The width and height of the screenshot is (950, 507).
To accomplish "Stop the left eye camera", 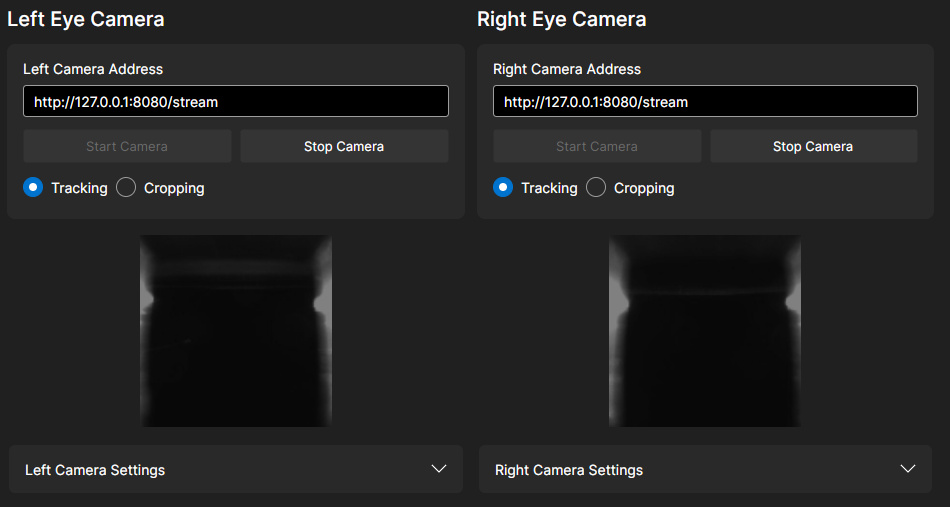I will (x=344, y=146).
